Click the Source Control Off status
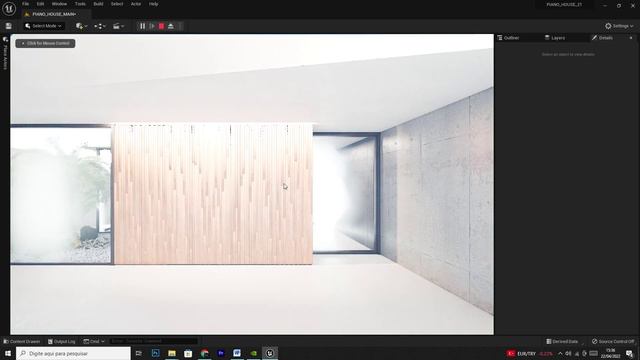640x360 pixels. point(613,341)
